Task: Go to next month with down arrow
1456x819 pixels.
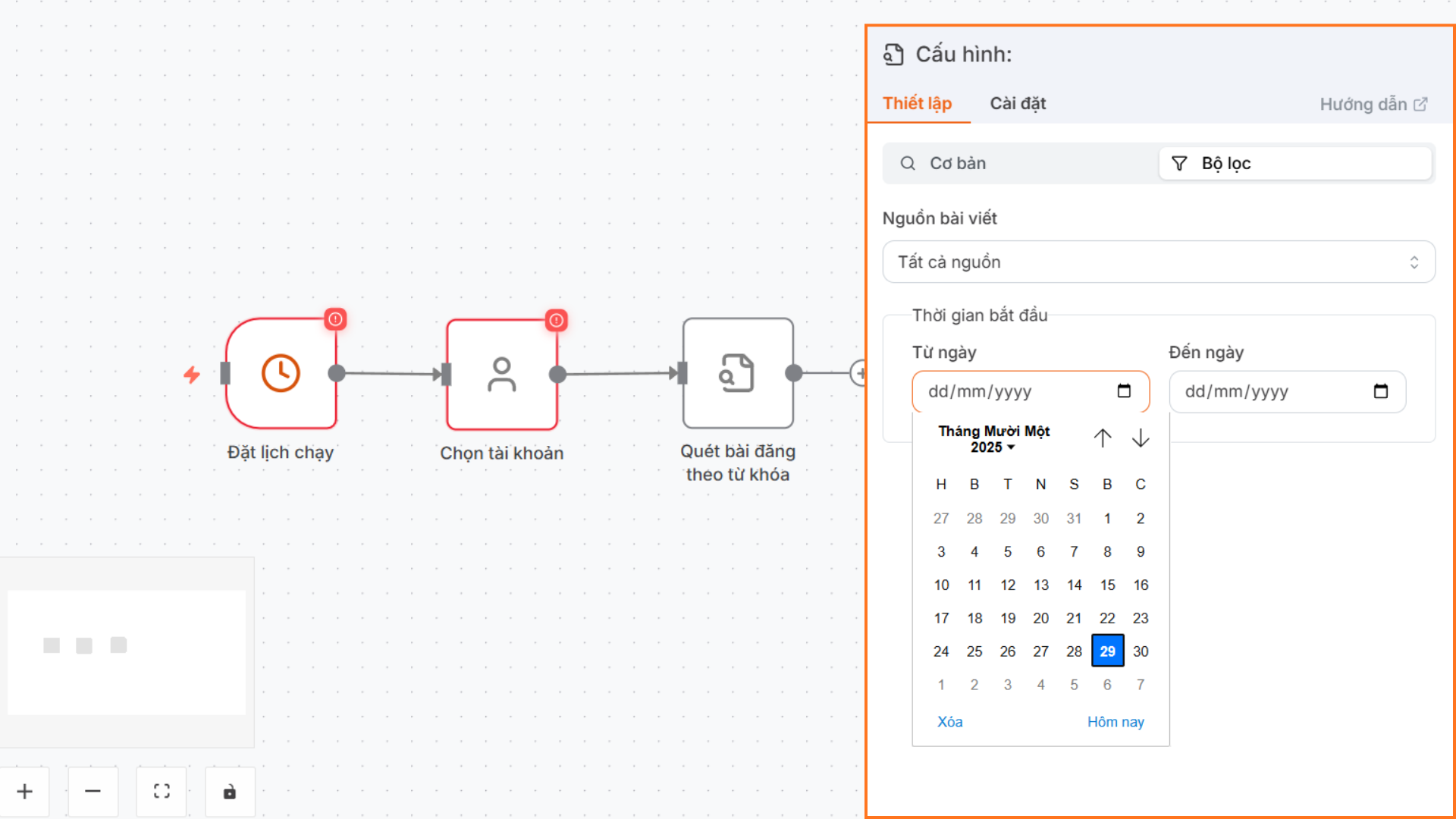Action: 1141,438
